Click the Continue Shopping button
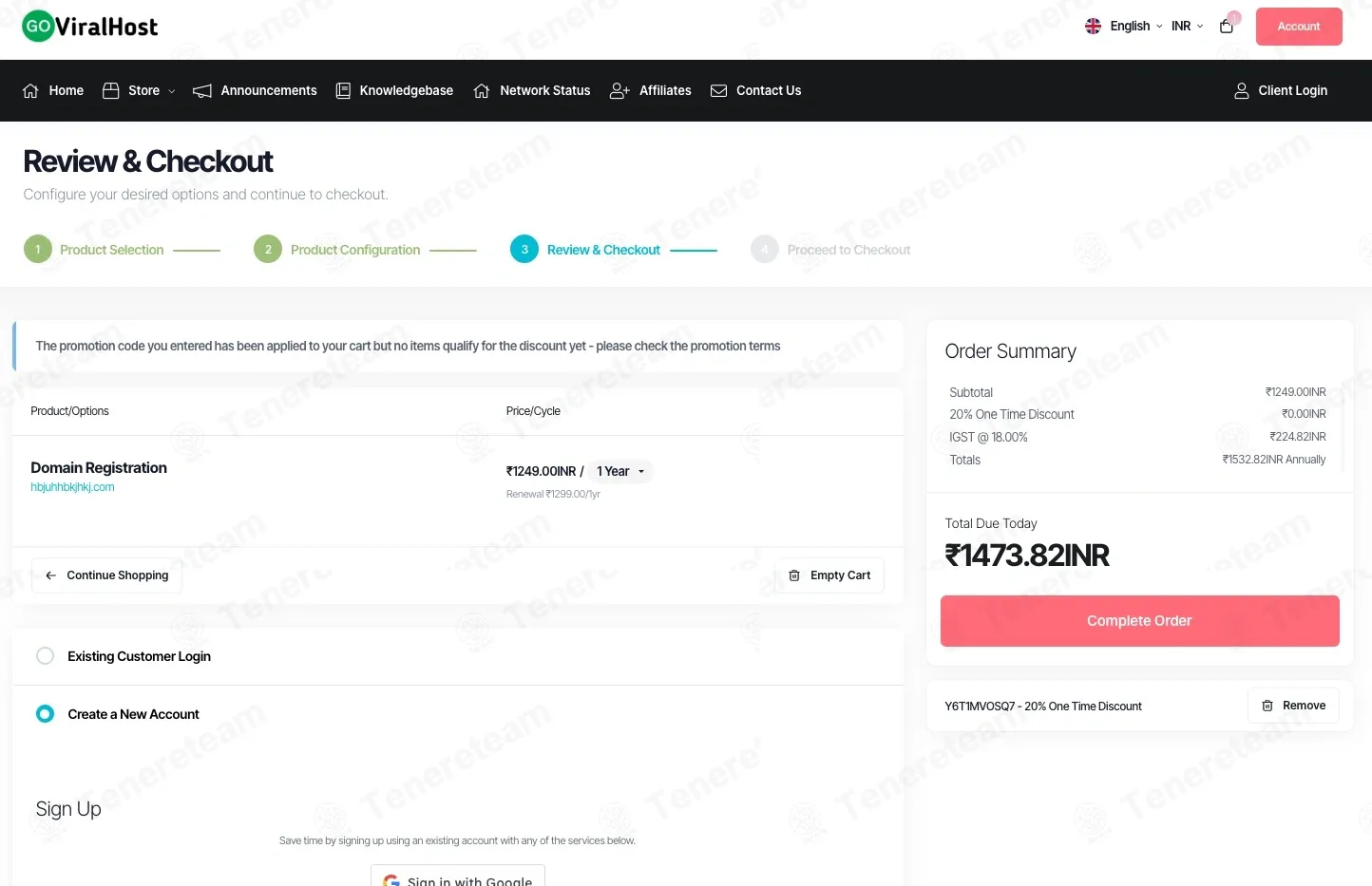This screenshot has width=1372, height=886. click(106, 575)
